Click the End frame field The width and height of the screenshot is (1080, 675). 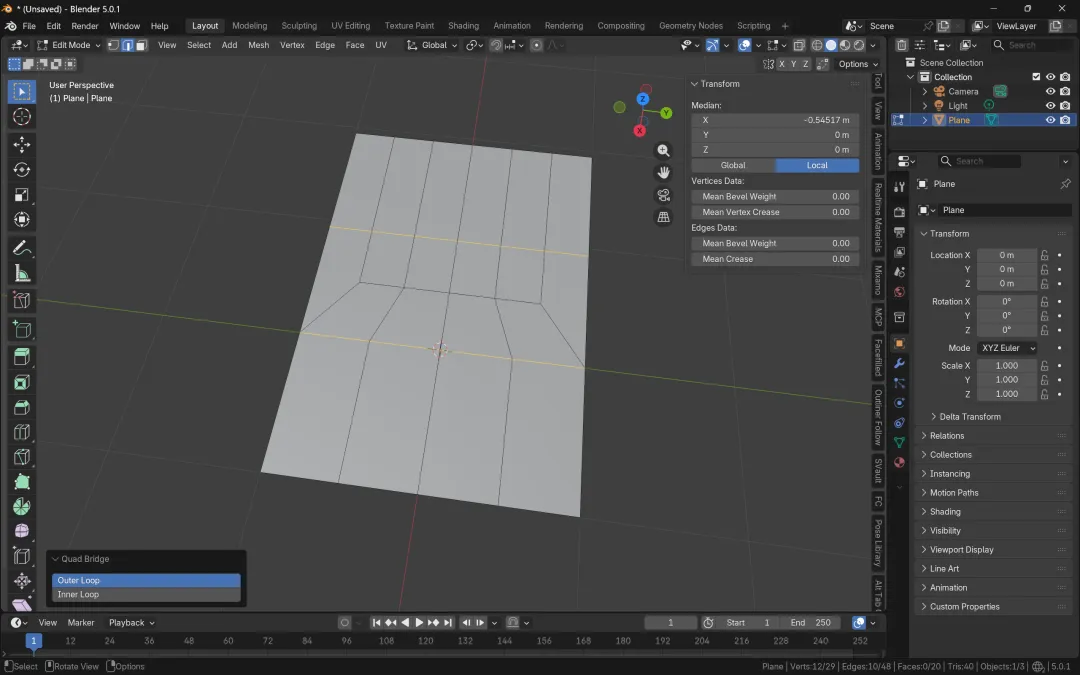(813, 623)
